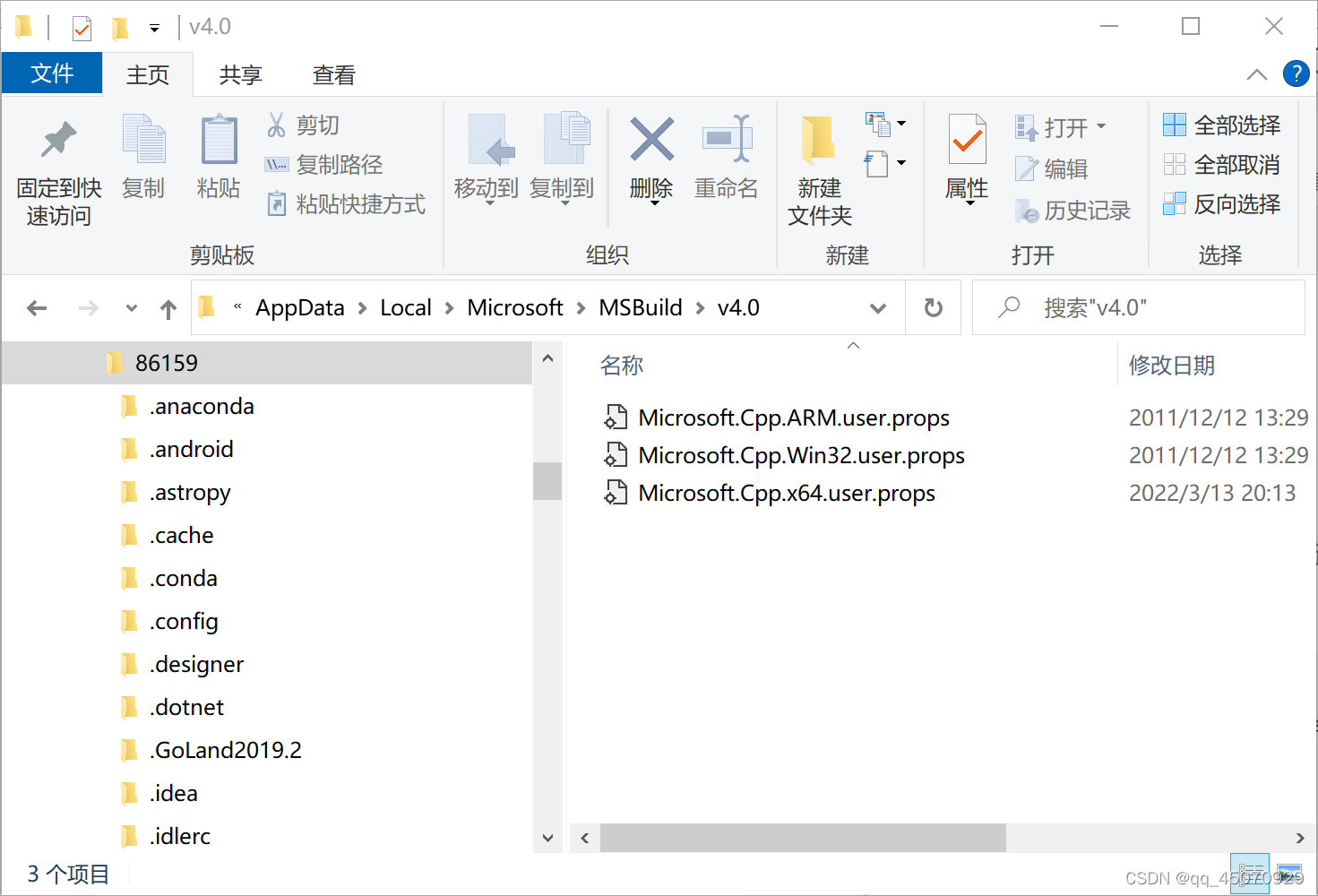Switch to the Share tab
This screenshot has width=1318, height=896.
click(x=241, y=74)
